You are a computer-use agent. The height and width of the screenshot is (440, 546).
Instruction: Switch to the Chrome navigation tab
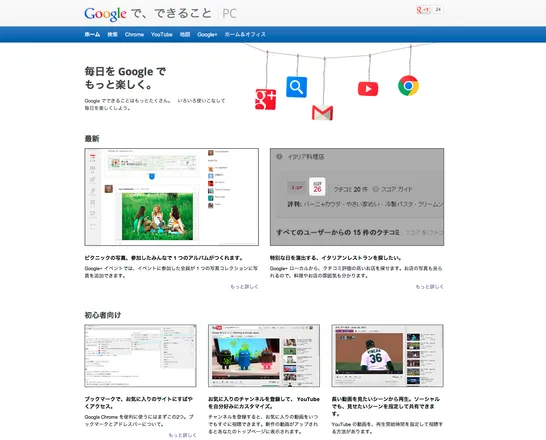134,34
